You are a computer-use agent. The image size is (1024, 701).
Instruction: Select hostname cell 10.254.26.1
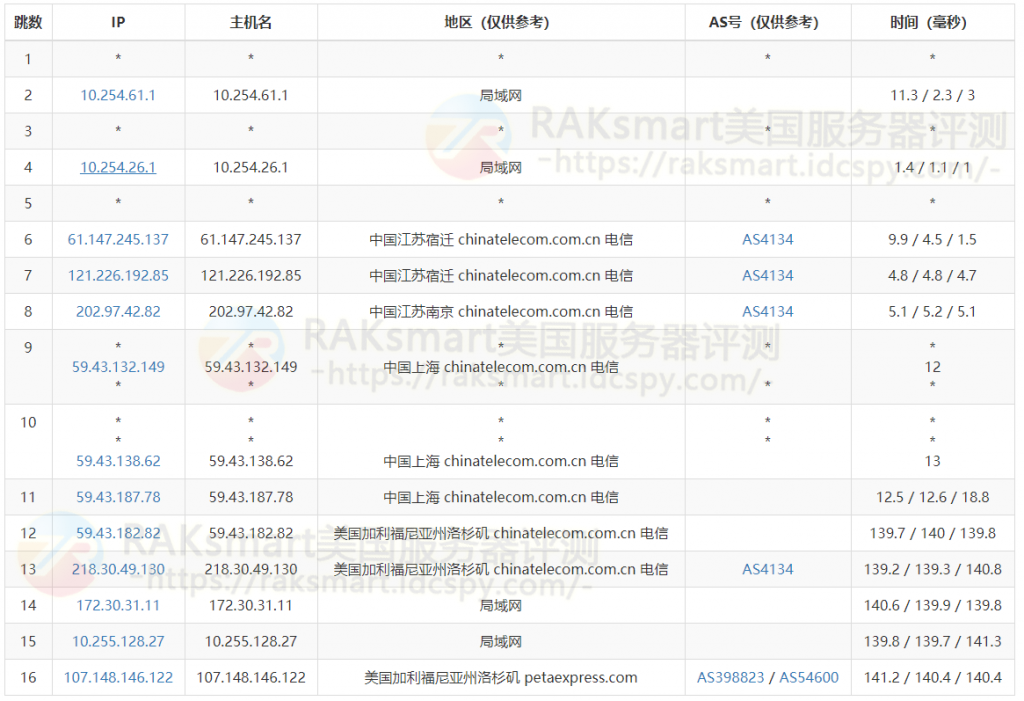(251, 167)
